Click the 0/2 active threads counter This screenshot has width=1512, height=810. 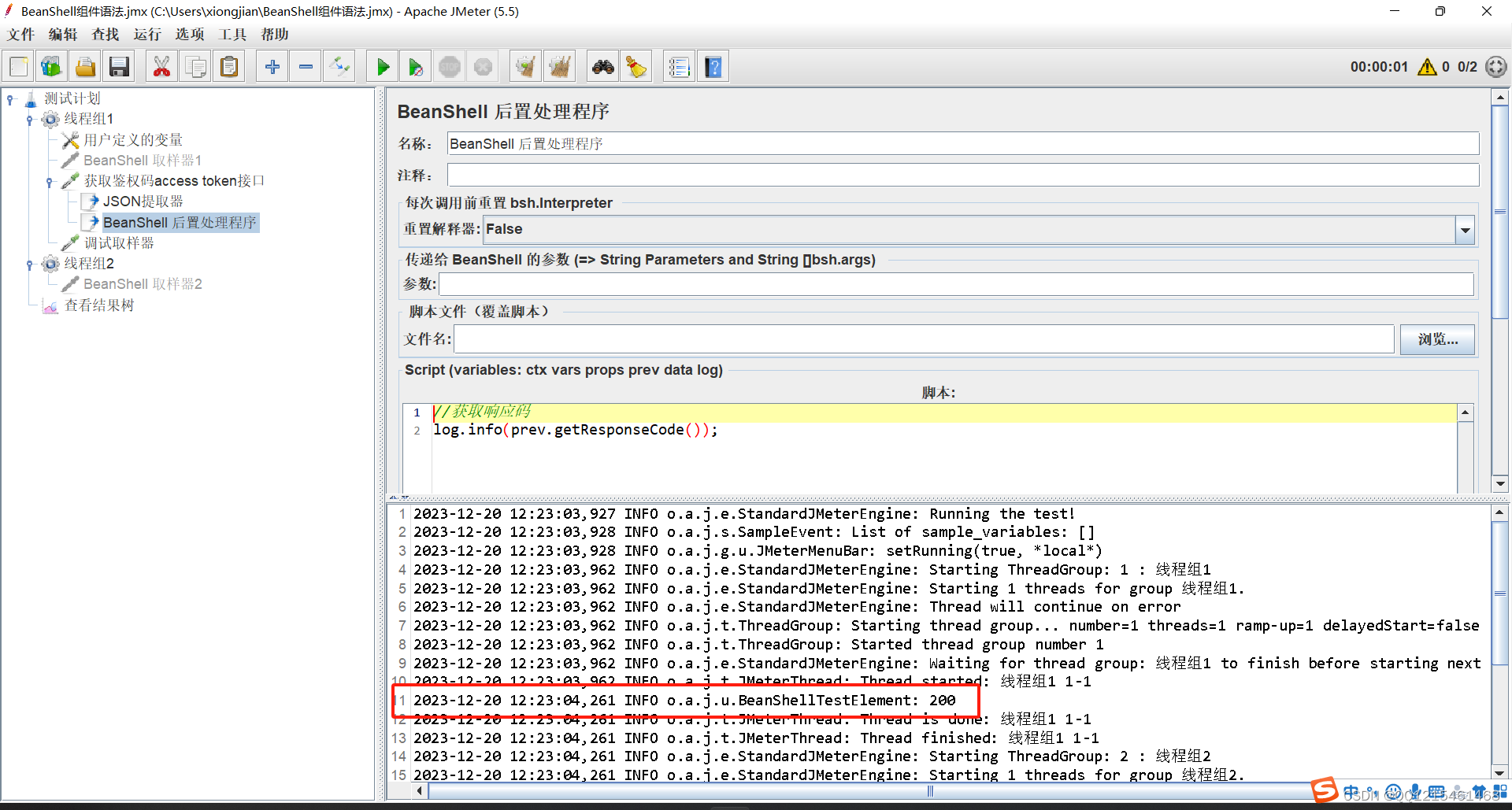(x=1467, y=67)
